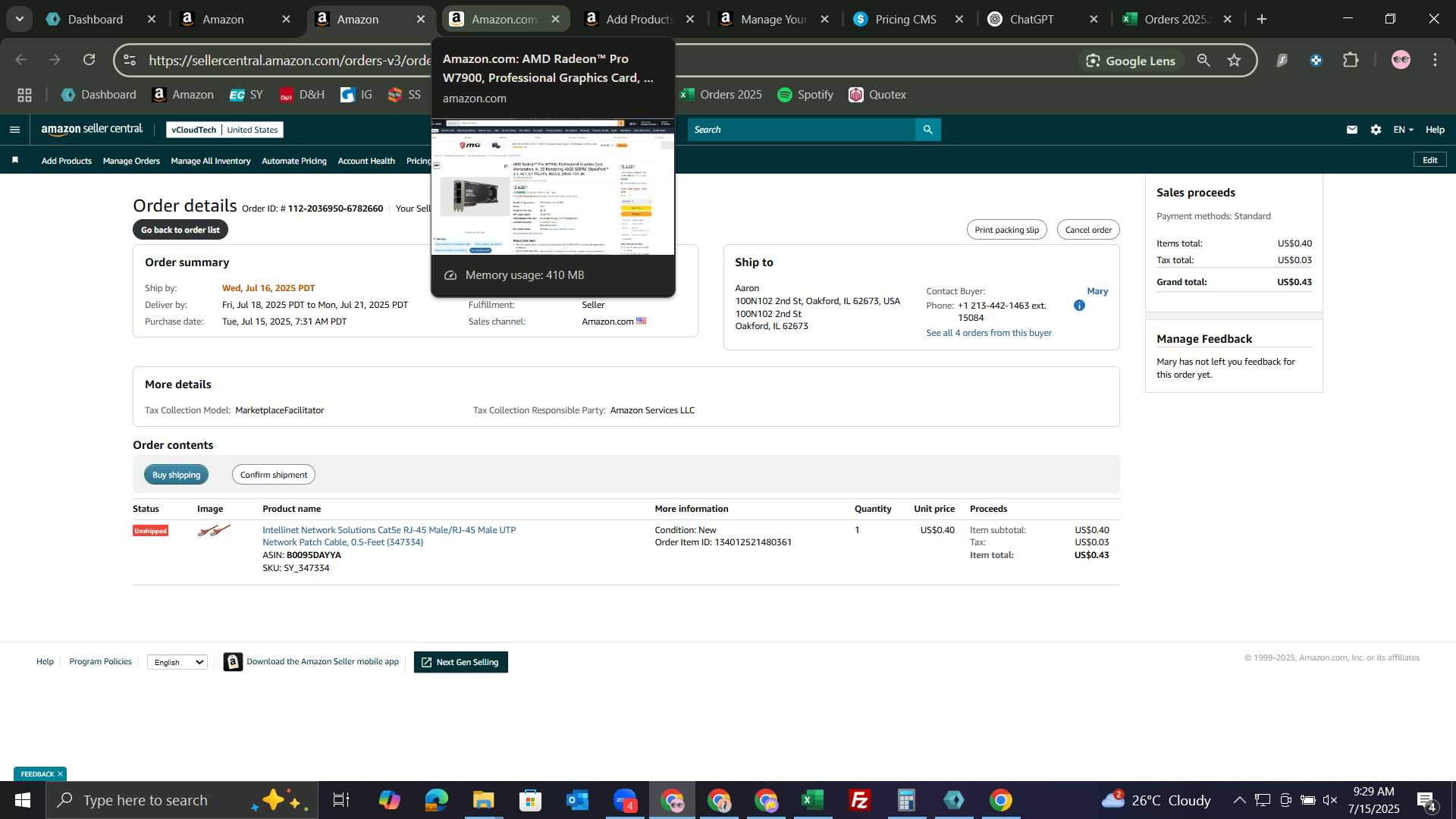This screenshot has width=1456, height=819.
Task: Show hidden system tray icons chevron
Action: [x=1239, y=800]
